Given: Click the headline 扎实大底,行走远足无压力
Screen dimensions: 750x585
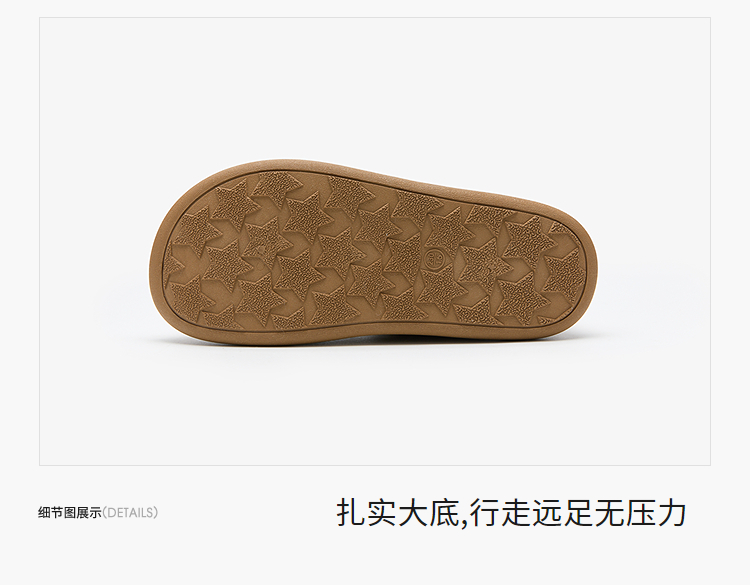Looking at the screenshot, I should pyautogui.click(x=511, y=513).
